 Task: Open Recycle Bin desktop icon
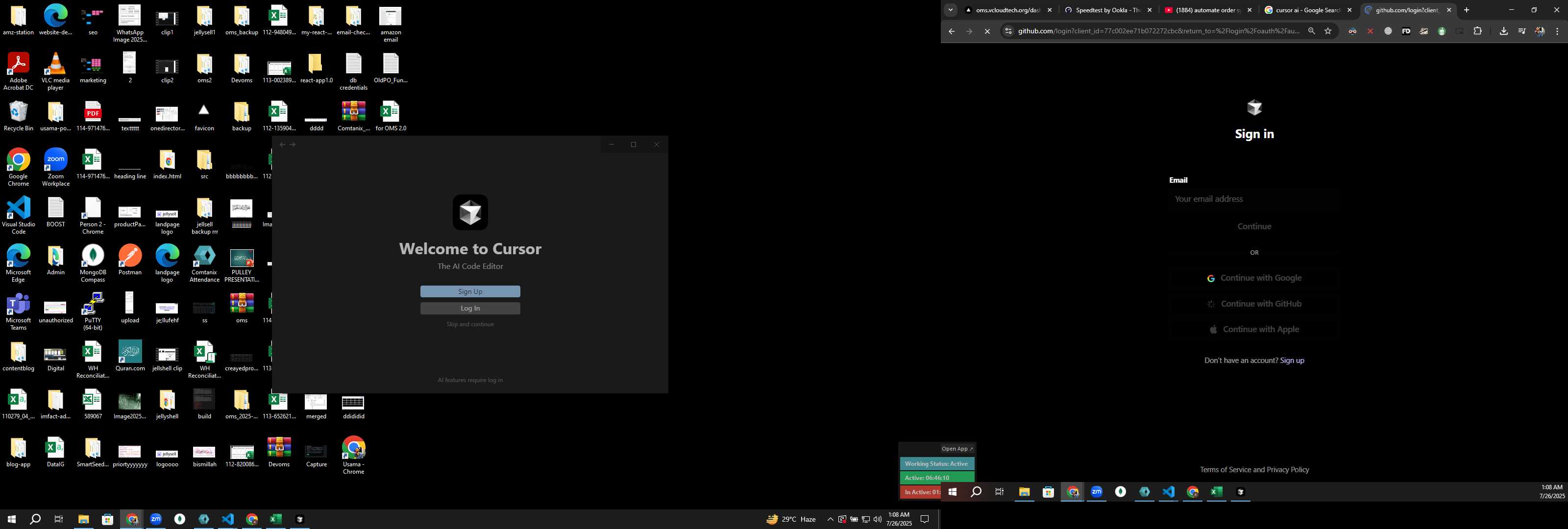coord(18,116)
